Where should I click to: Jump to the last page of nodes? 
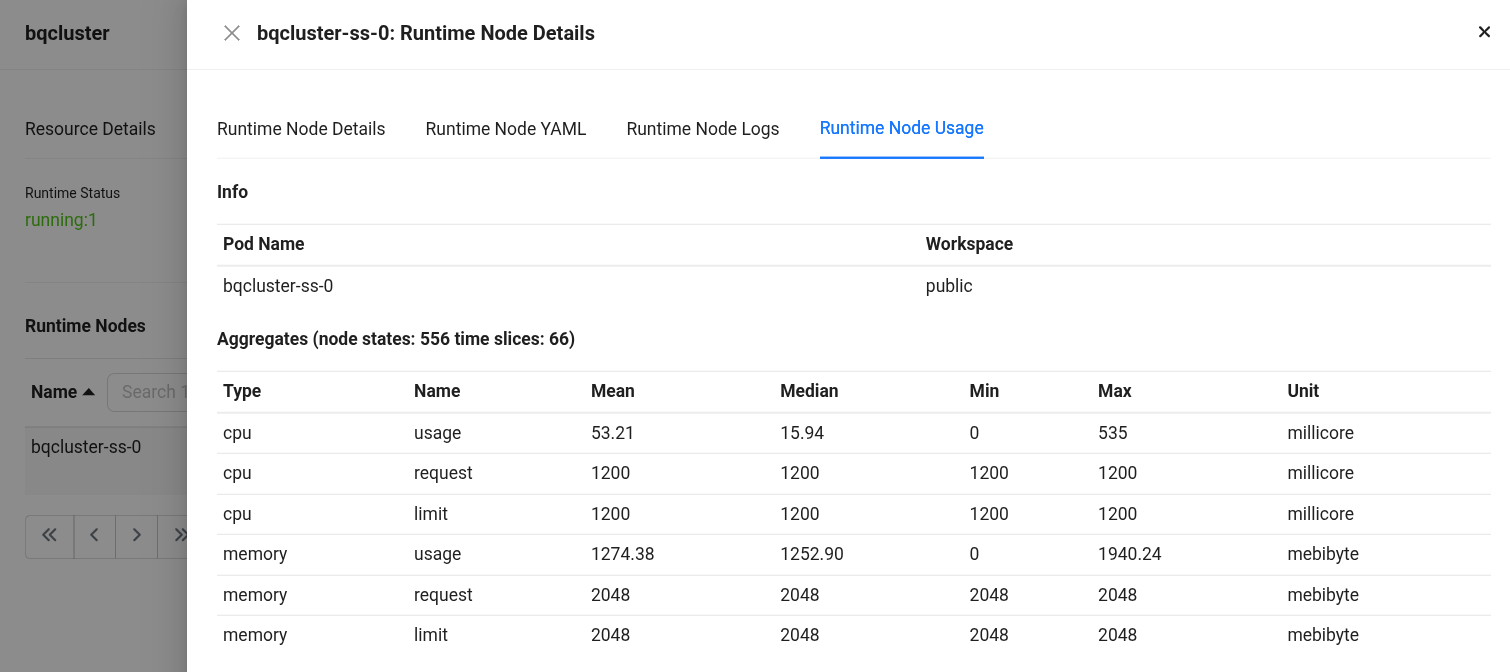click(177, 536)
